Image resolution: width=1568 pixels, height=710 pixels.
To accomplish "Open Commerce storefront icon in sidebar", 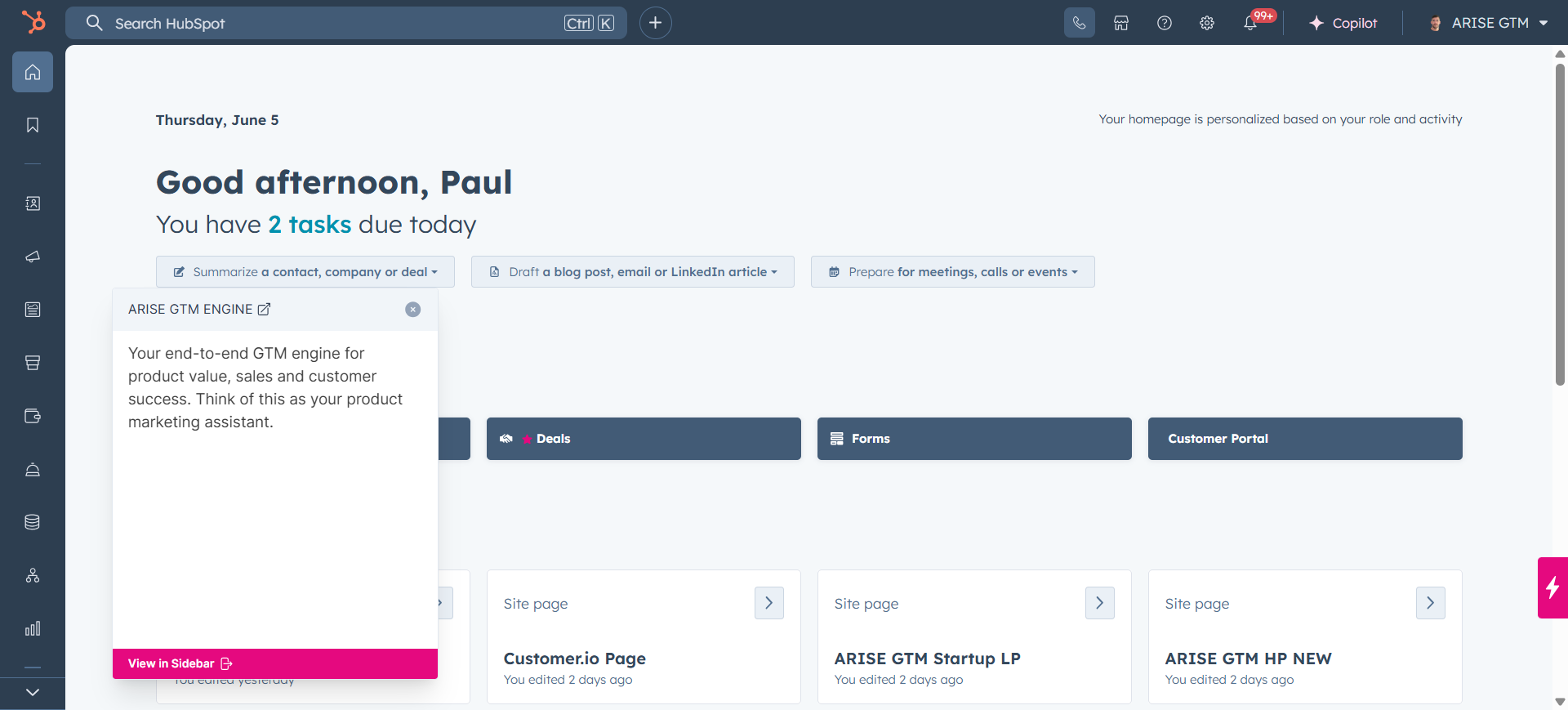I will click(33, 363).
